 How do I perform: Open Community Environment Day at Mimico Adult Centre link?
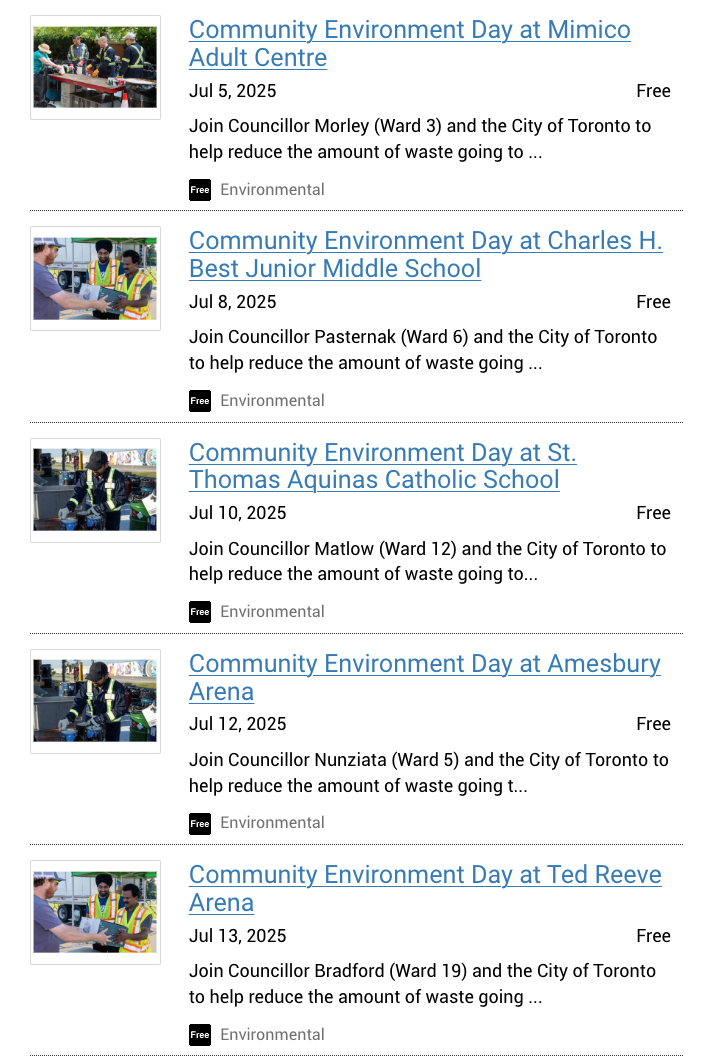pos(410,43)
